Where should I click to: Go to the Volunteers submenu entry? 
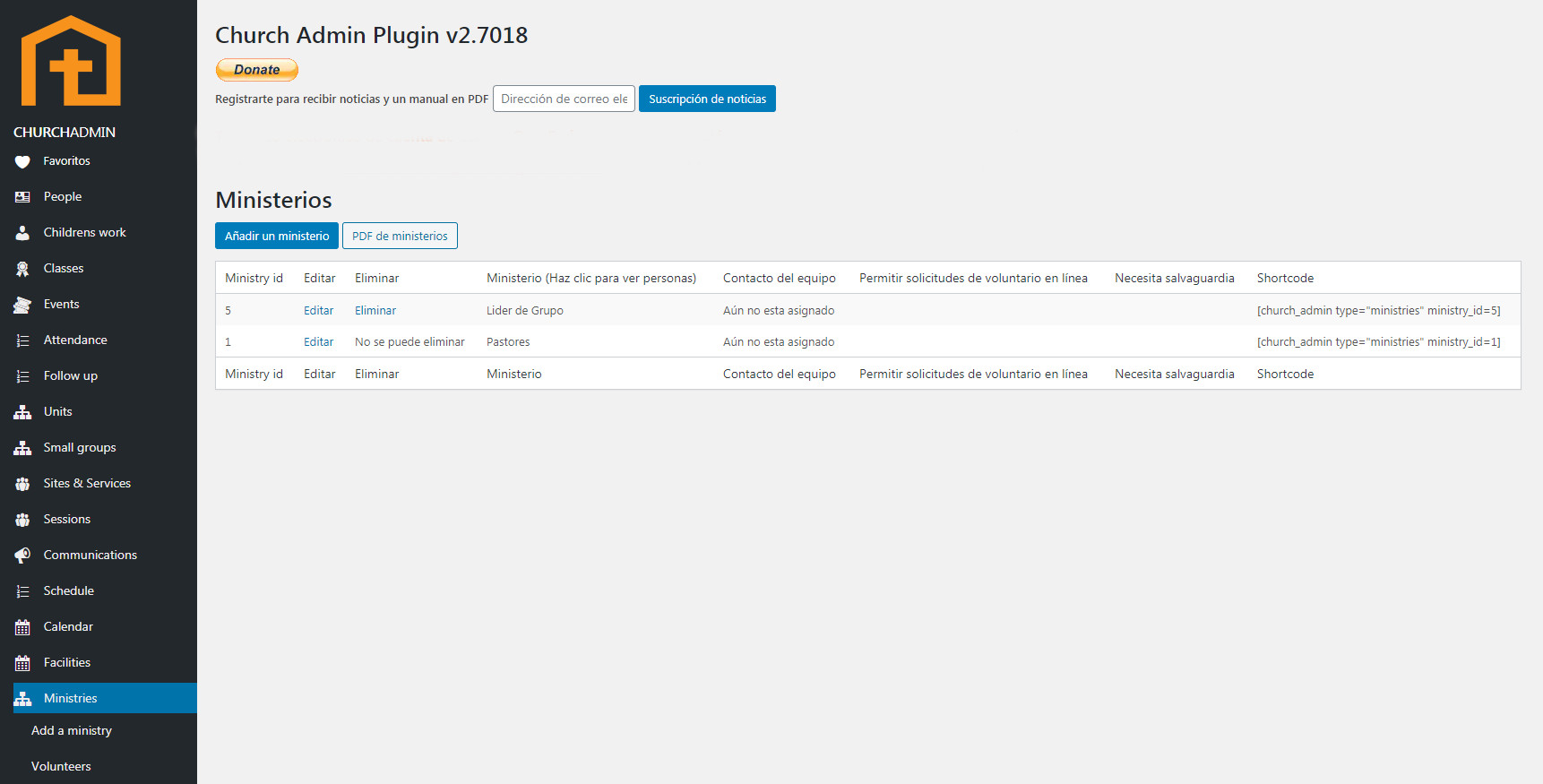61,767
